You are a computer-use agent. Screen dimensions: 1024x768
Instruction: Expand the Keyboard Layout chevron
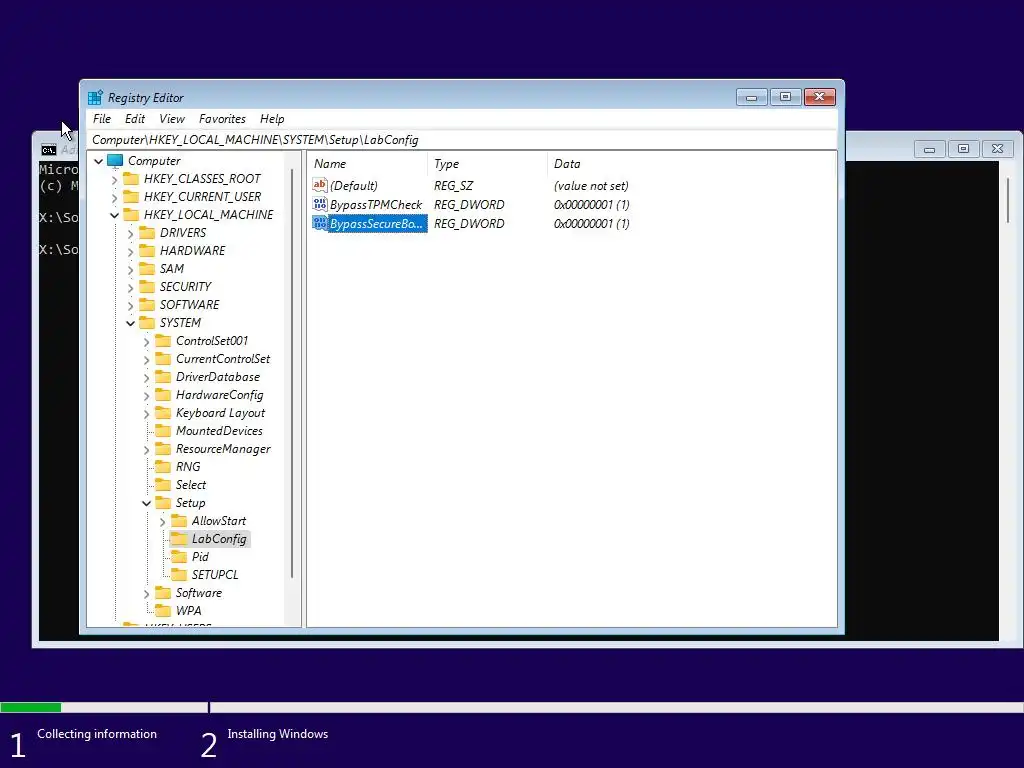click(146, 413)
